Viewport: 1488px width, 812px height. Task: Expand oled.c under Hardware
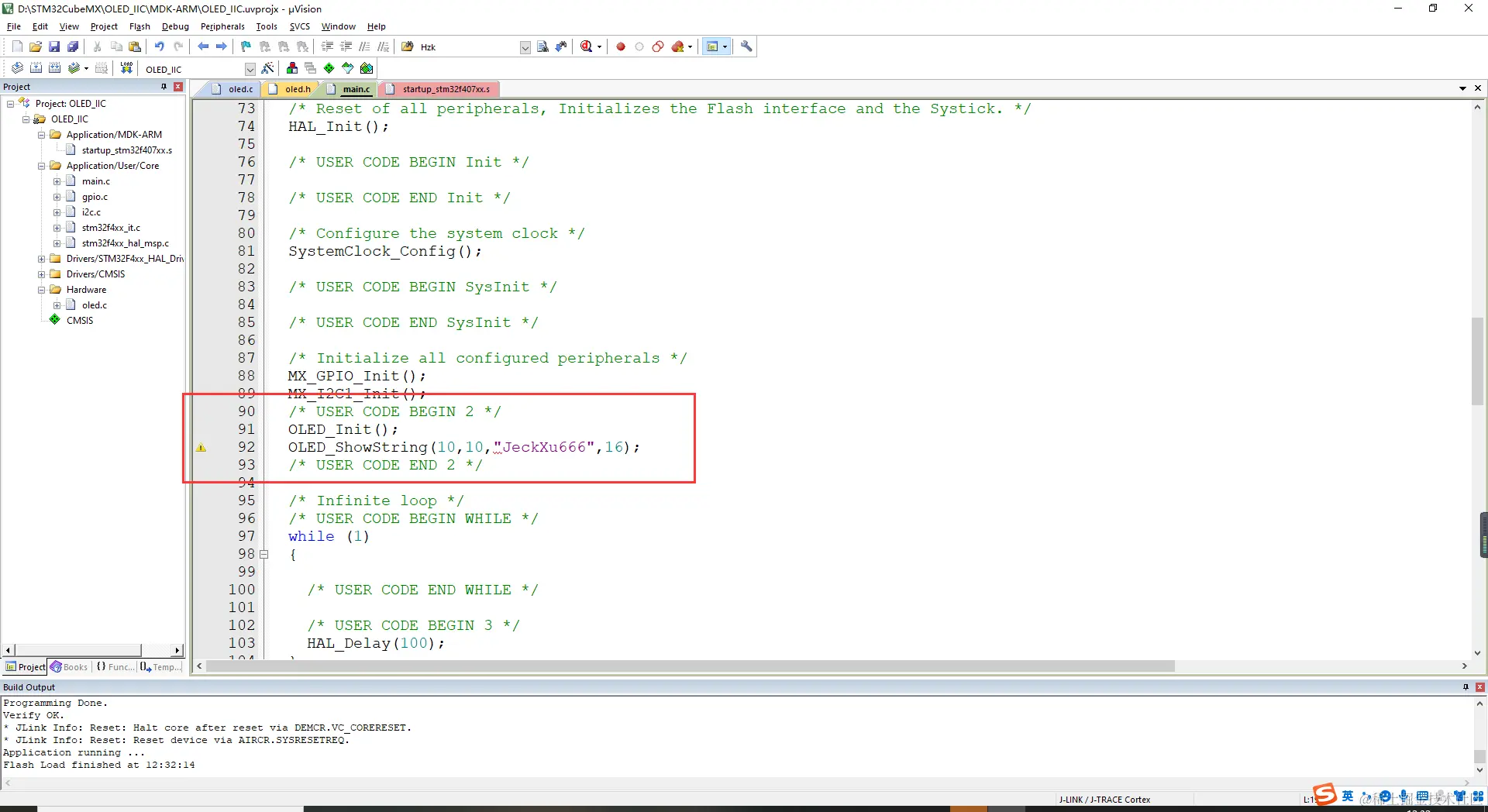click(57, 305)
